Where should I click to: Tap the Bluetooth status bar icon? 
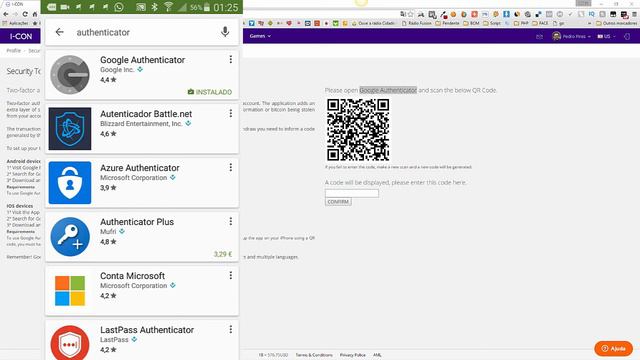click(x=155, y=7)
